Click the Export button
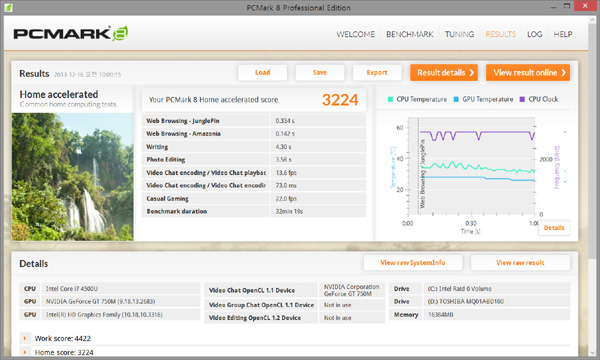Screen dimensions: 600x360 (377, 73)
